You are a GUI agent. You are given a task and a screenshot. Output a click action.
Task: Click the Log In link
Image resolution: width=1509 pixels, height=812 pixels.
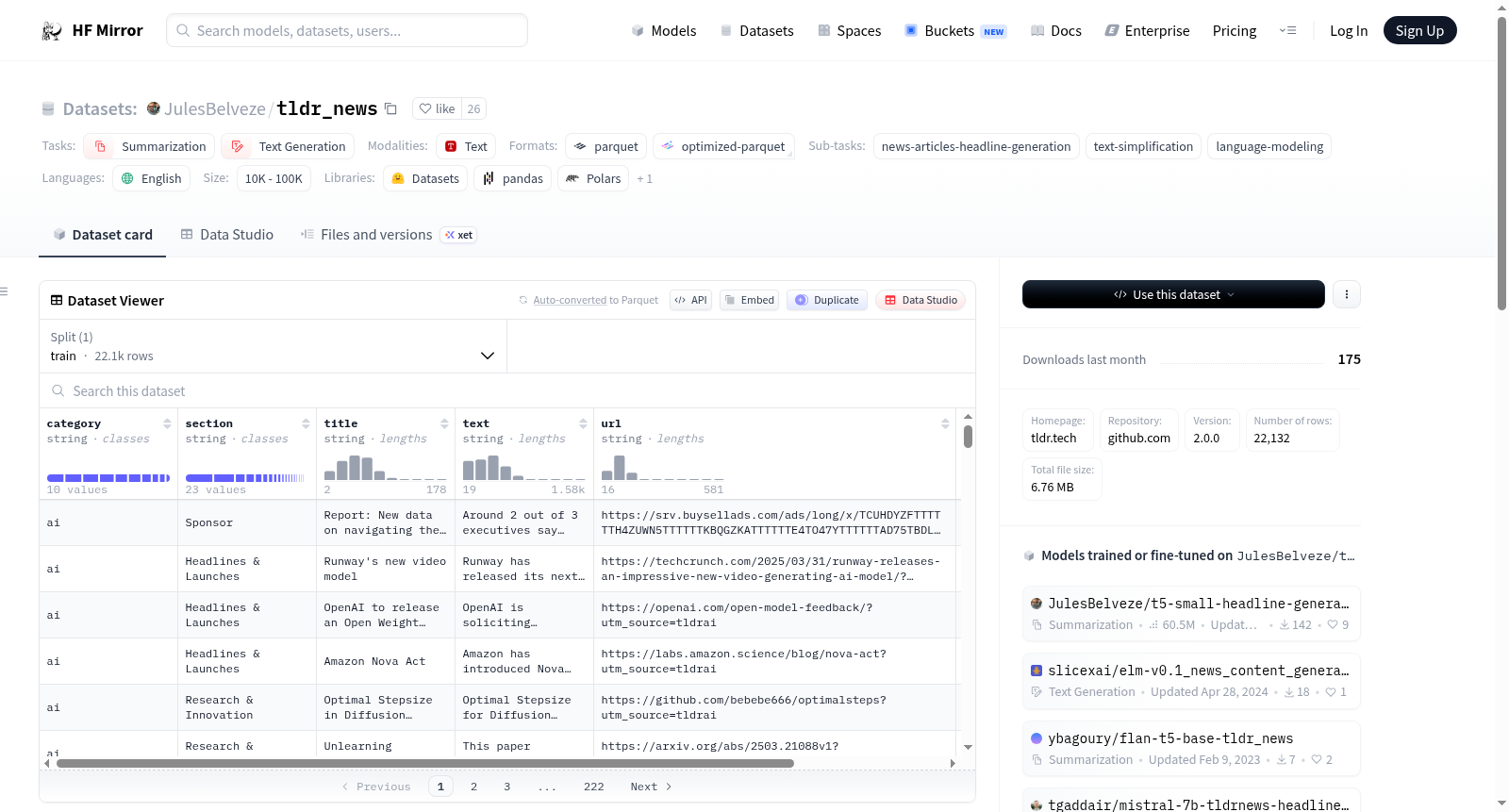[1349, 31]
